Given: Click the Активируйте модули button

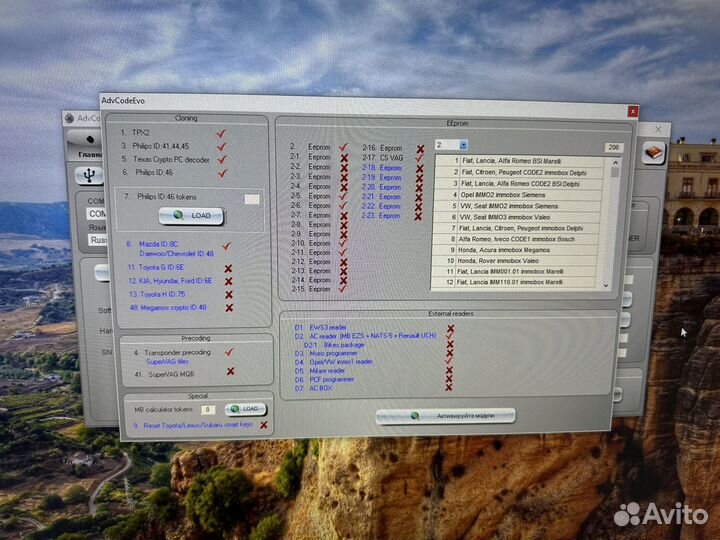Looking at the screenshot, I should click(445, 416).
